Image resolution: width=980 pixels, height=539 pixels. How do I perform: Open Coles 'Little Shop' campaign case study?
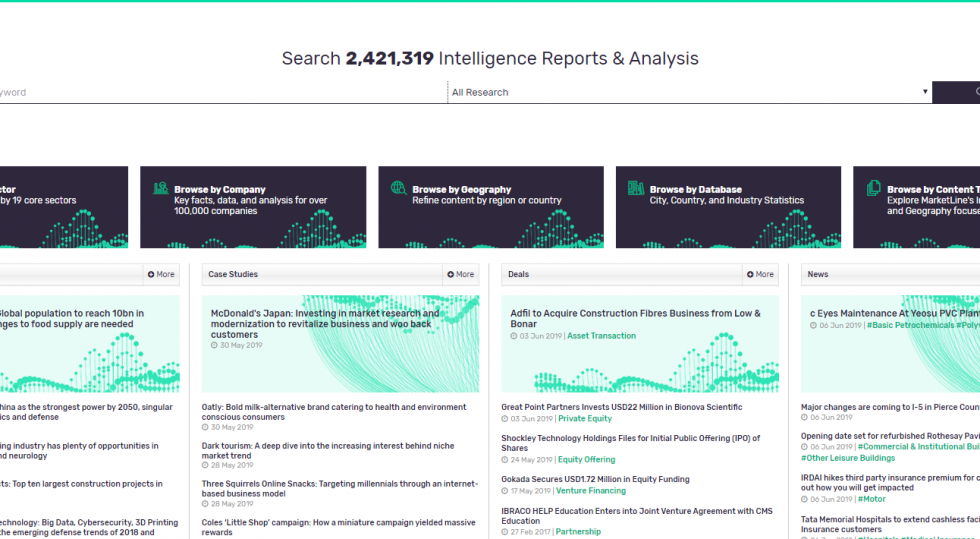click(x=338, y=527)
